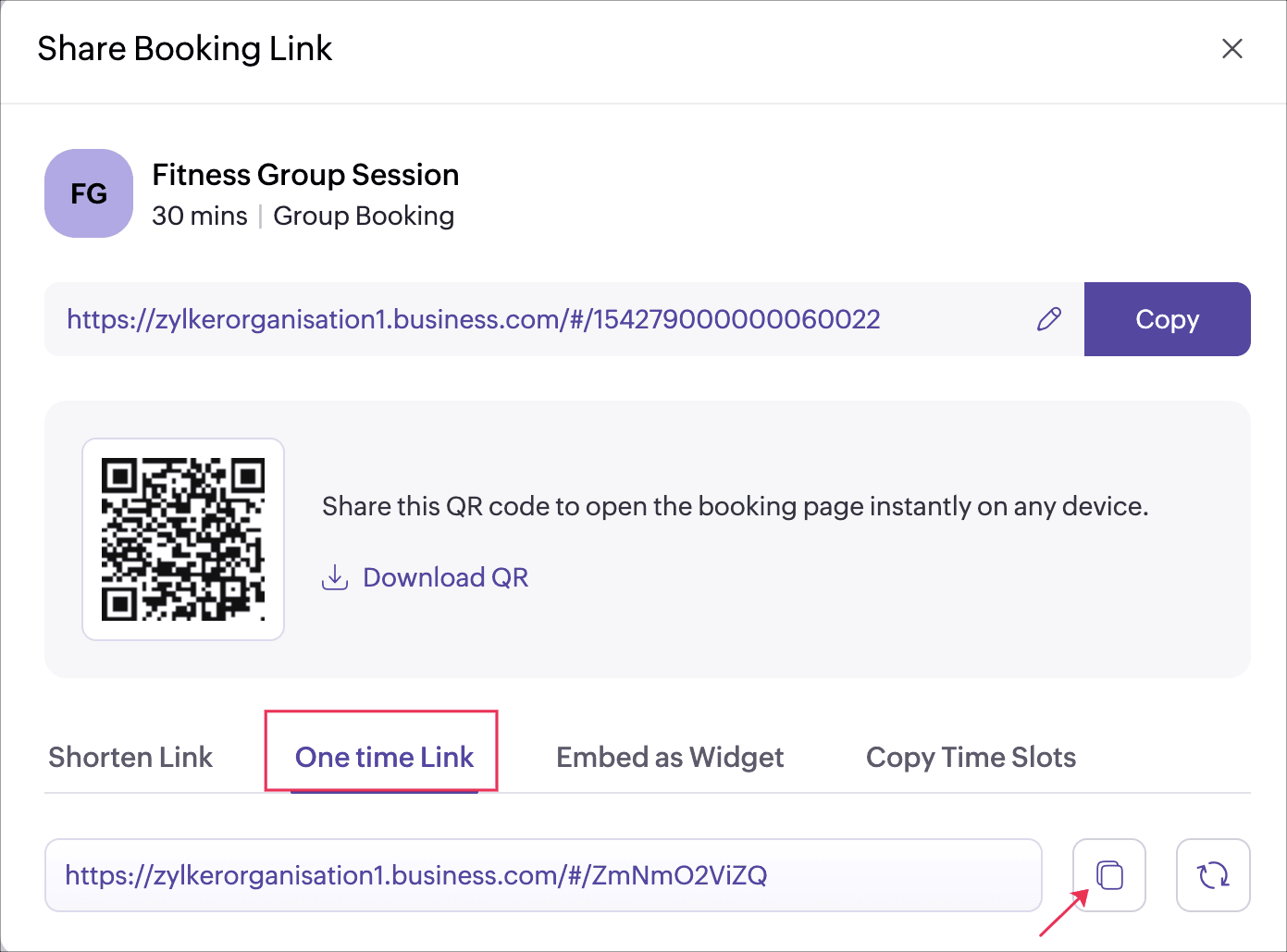Viewport: 1287px width, 952px height.
Task: Click the QR code sharing description text
Action: coord(735,507)
